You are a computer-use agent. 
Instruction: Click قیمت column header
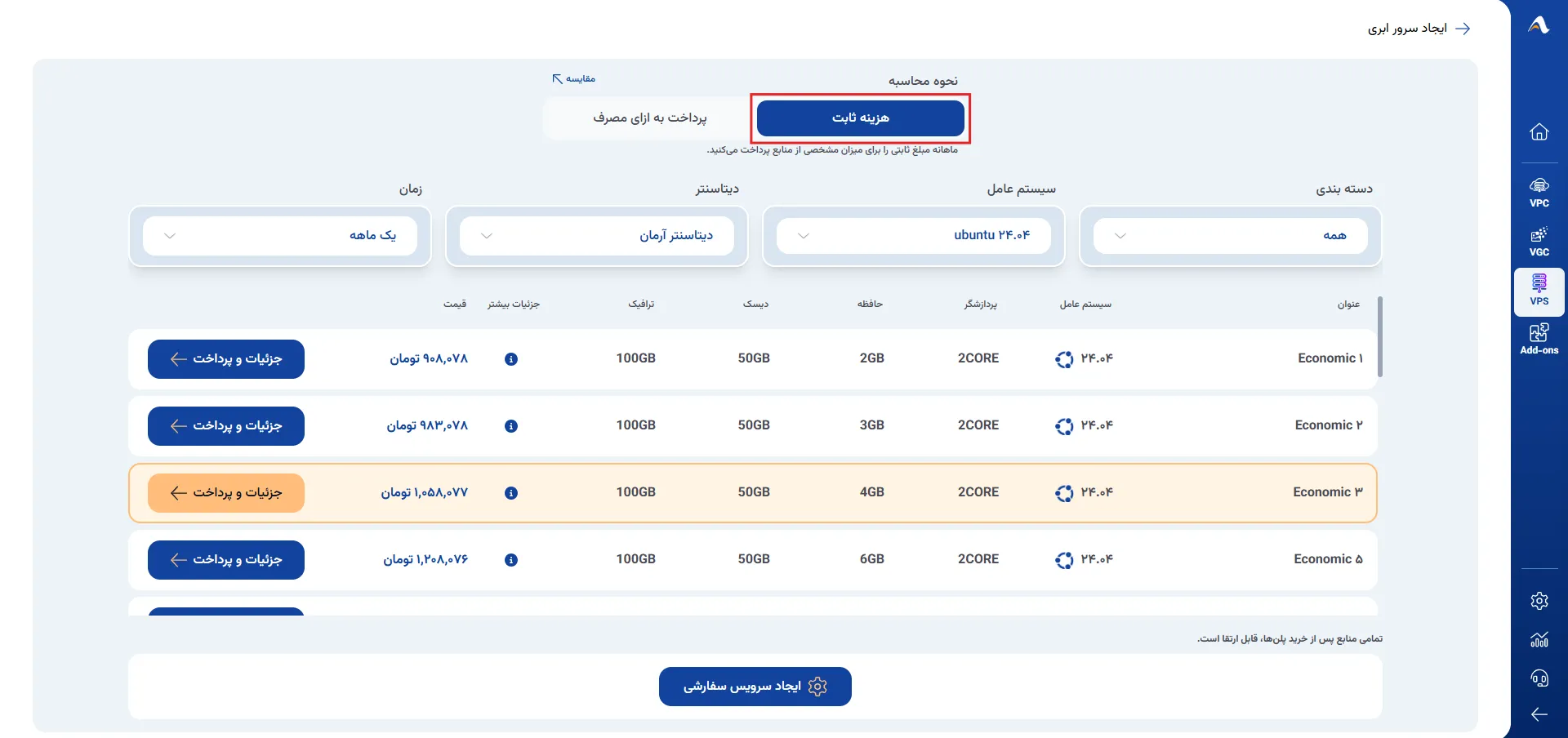(x=455, y=305)
